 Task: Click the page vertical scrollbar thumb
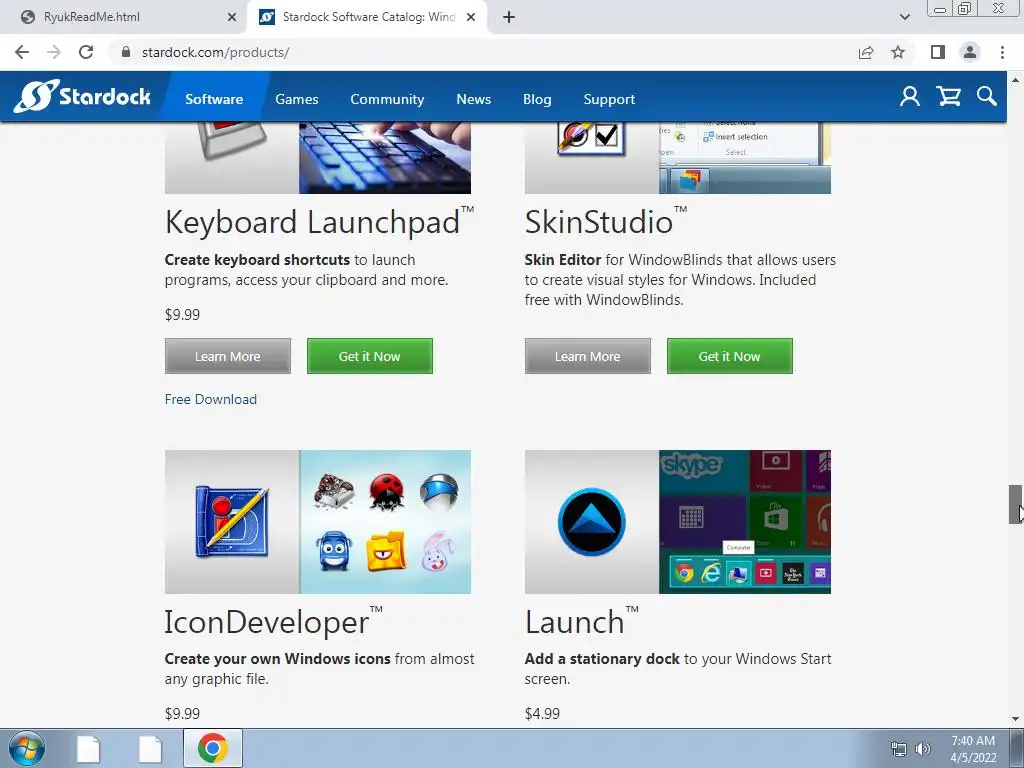(x=1015, y=504)
